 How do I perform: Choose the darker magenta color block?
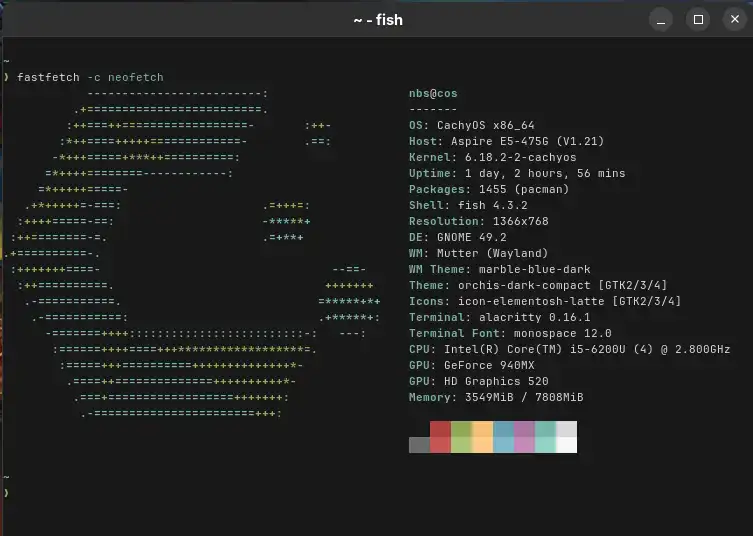[x=524, y=429]
